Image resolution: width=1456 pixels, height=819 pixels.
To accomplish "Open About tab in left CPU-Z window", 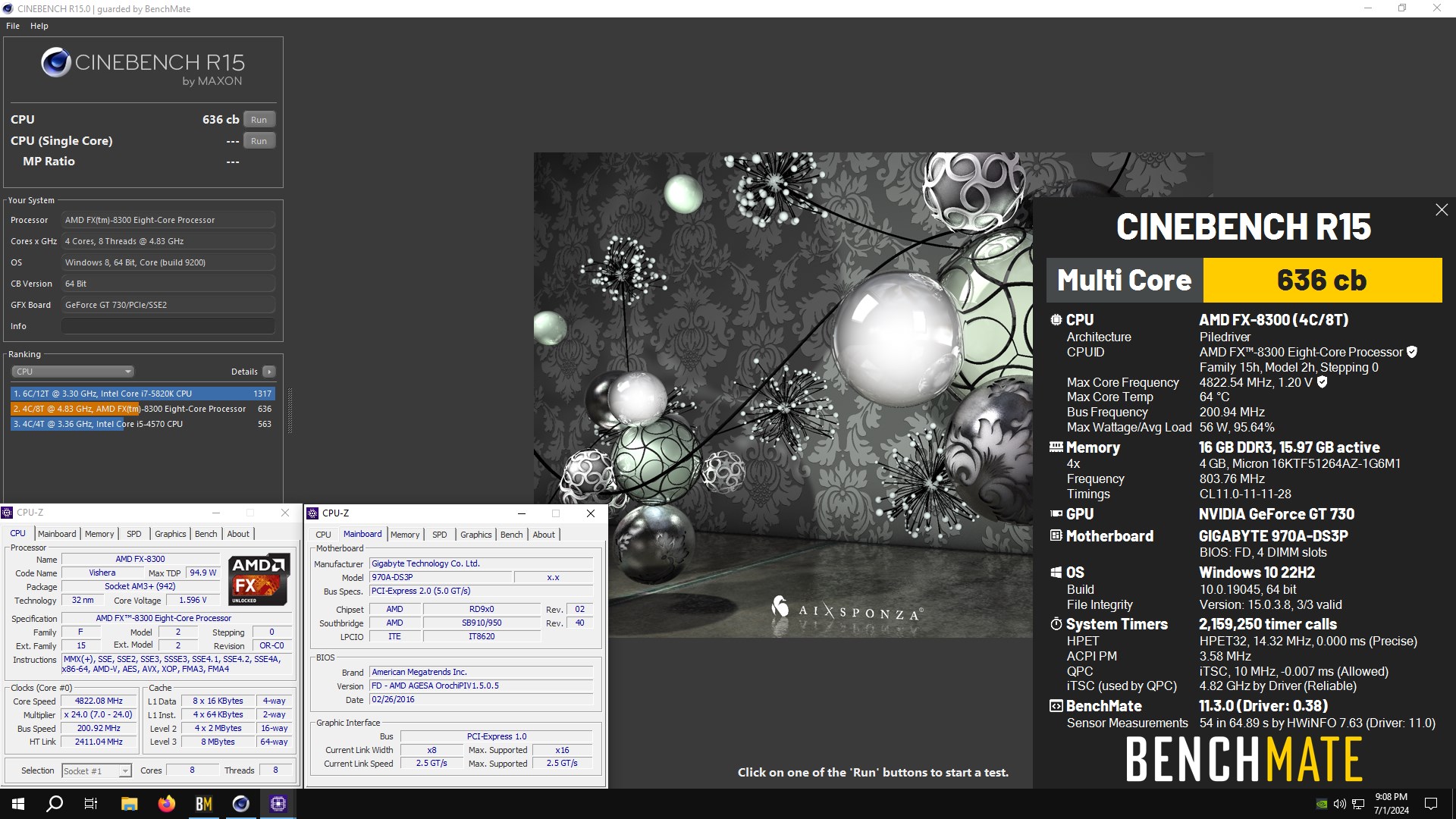I will coord(238,534).
